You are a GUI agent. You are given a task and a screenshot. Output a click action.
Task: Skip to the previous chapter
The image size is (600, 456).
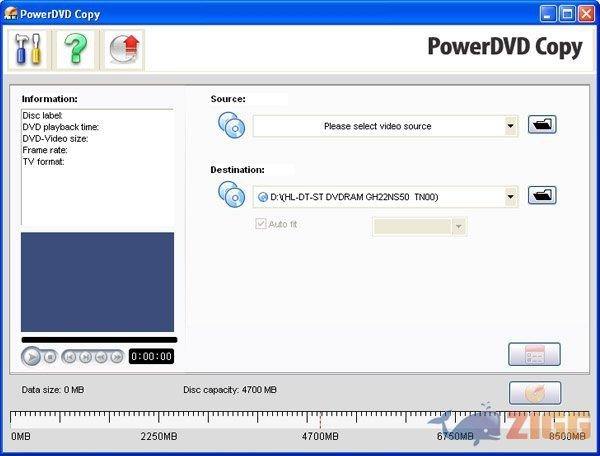click(x=69, y=356)
